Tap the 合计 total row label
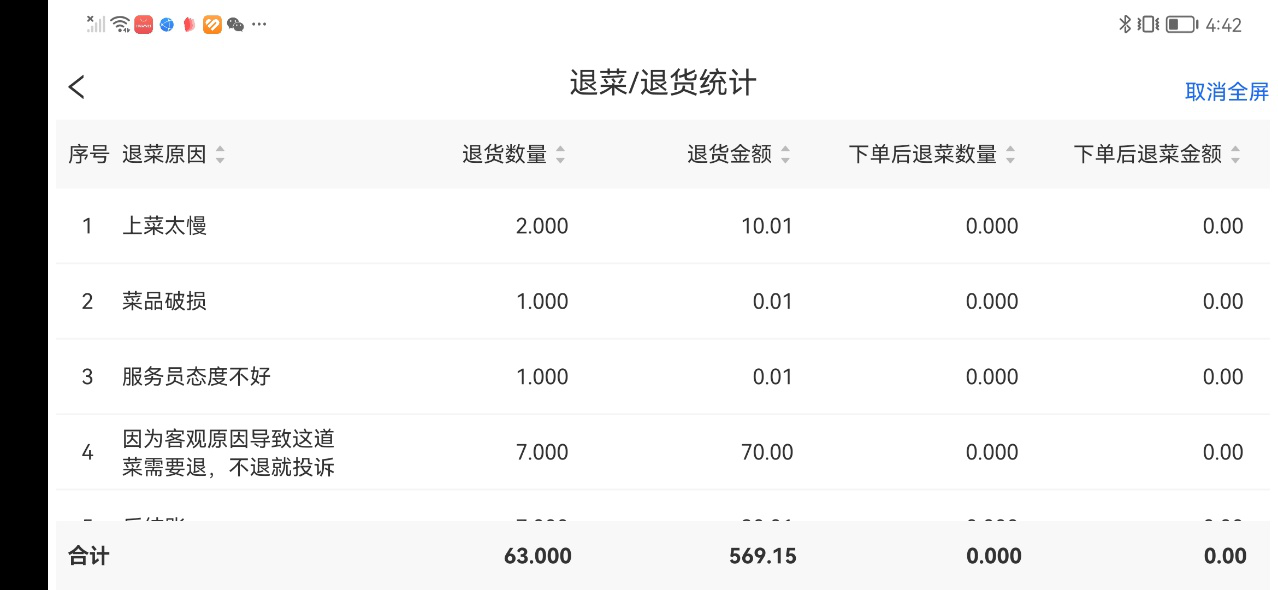Viewport: 1278px width, 590px height. click(88, 556)
